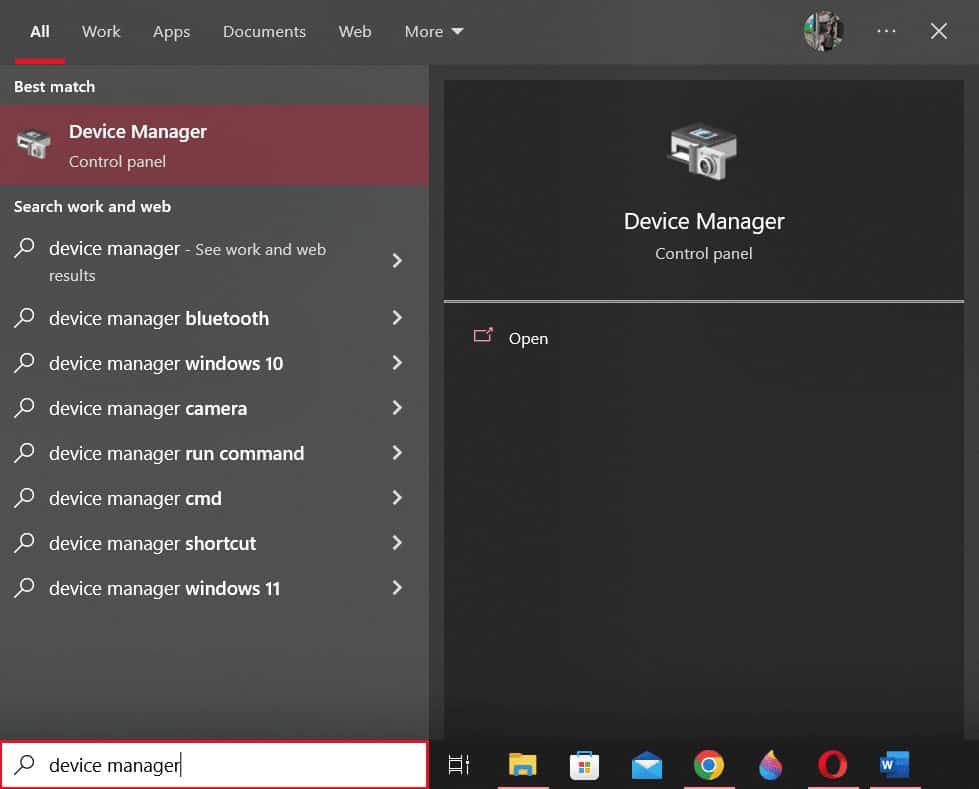The width and height of the screenshot is (979, 789).
Task: Expand arrow for 'device manager windows 11'
Action: click(x=397, y=587)
